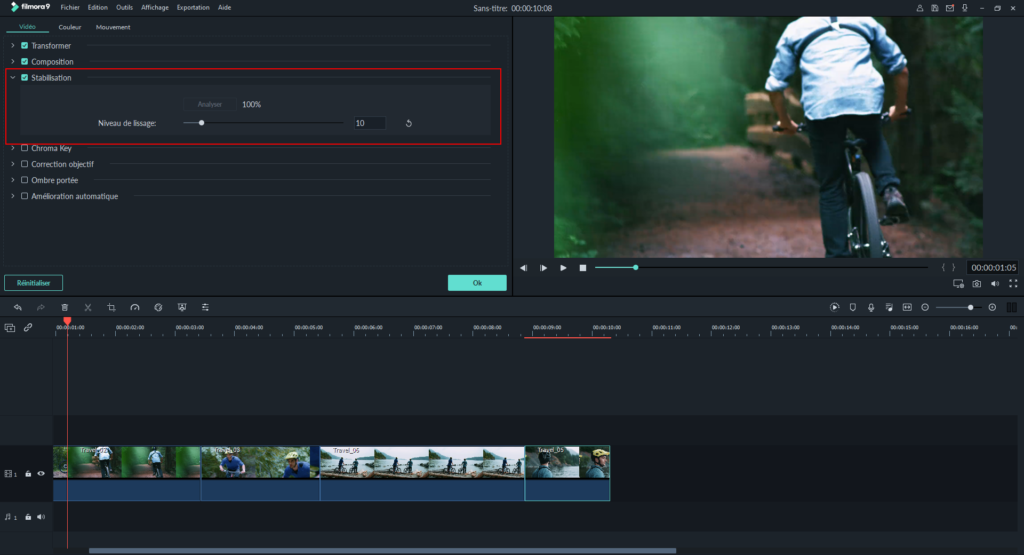
Task: Enable the Amélioration automatique checkbox
Action: tap(24, 196)
